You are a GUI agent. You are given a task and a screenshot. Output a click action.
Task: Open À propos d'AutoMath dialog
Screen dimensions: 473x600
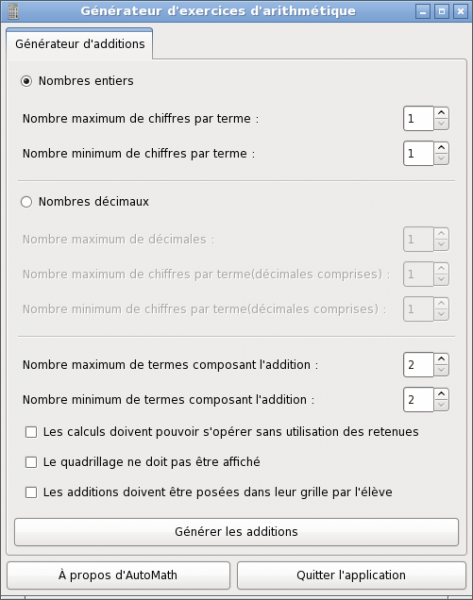click(x=118, y=575)
